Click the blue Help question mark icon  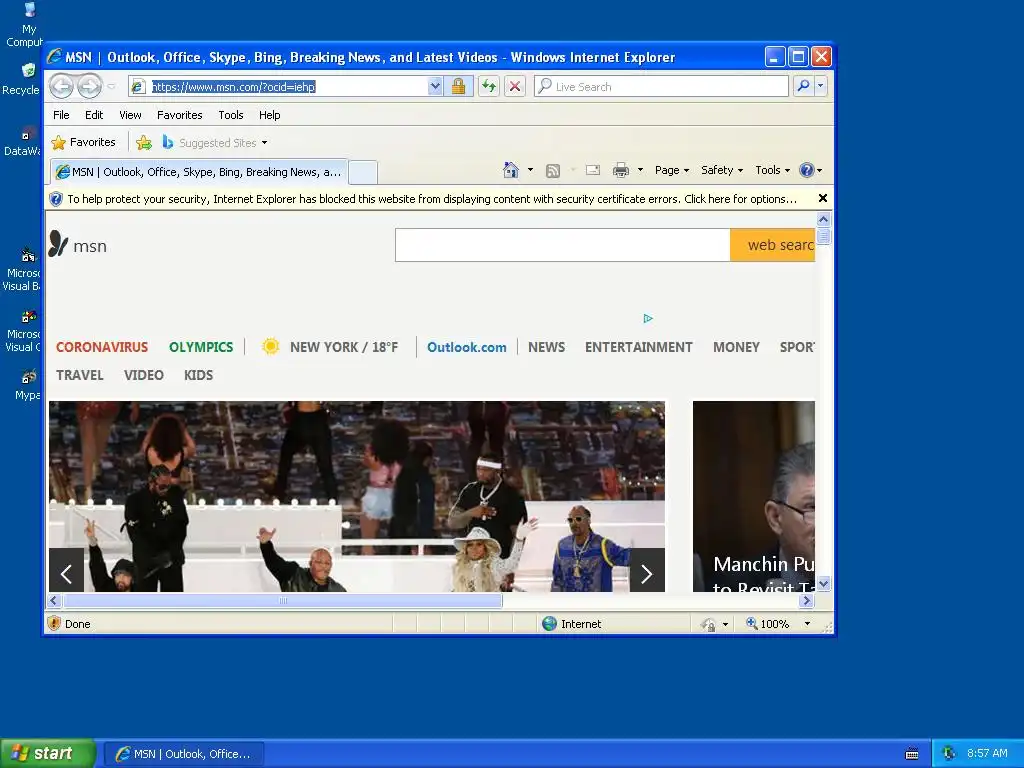[807, 170]
